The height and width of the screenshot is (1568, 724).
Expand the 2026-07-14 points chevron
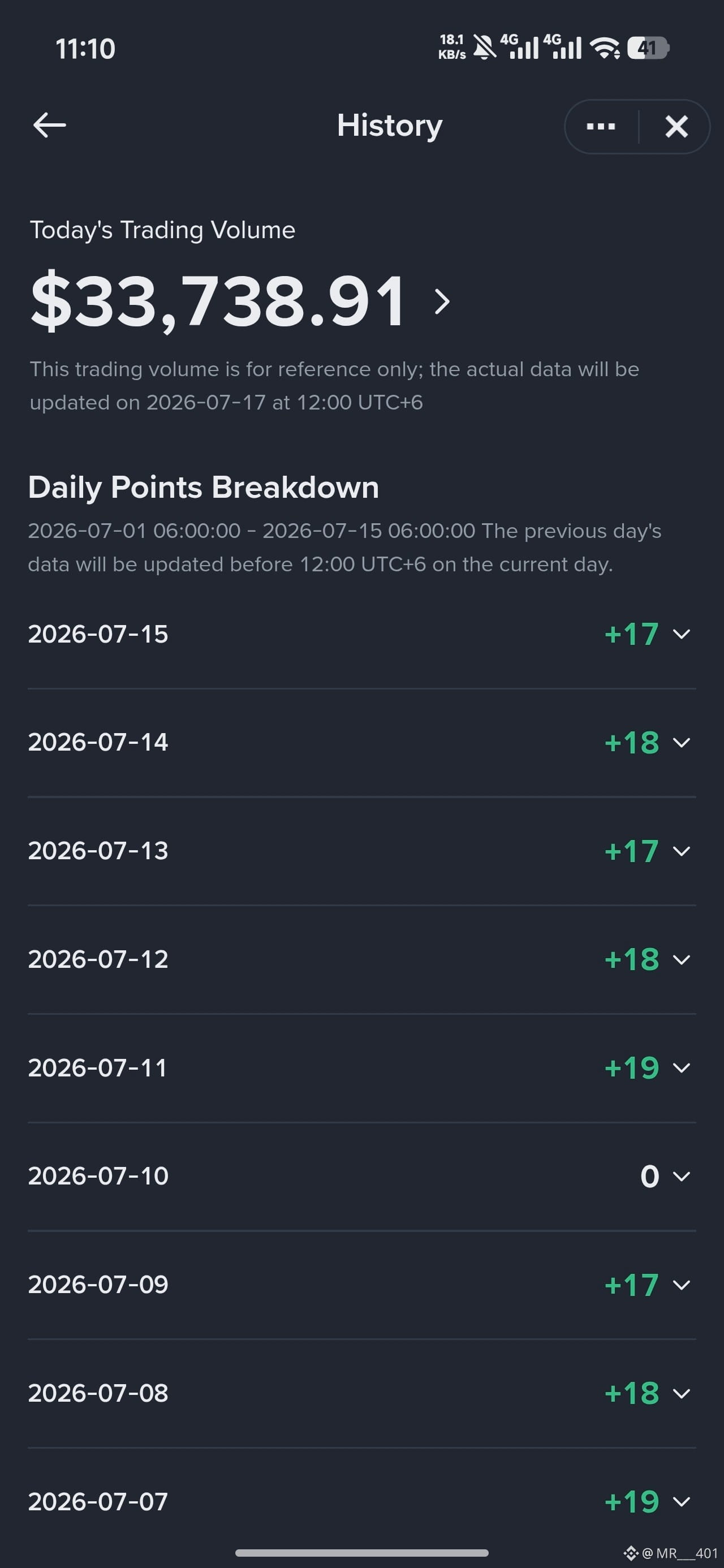[x=682, y=743]
